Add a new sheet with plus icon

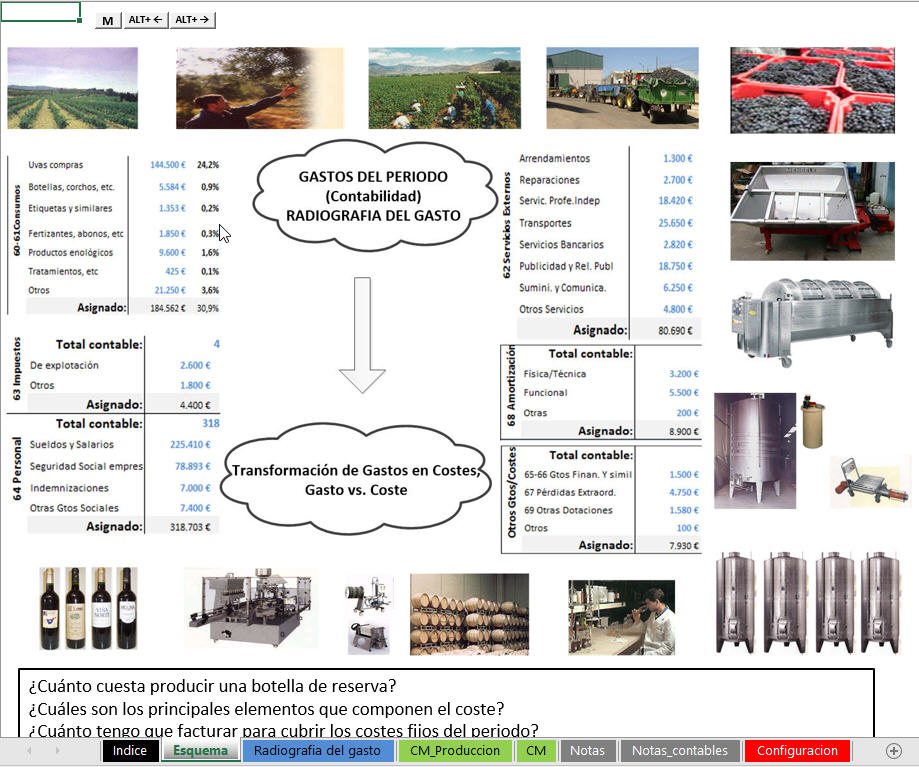pos(894,751)
